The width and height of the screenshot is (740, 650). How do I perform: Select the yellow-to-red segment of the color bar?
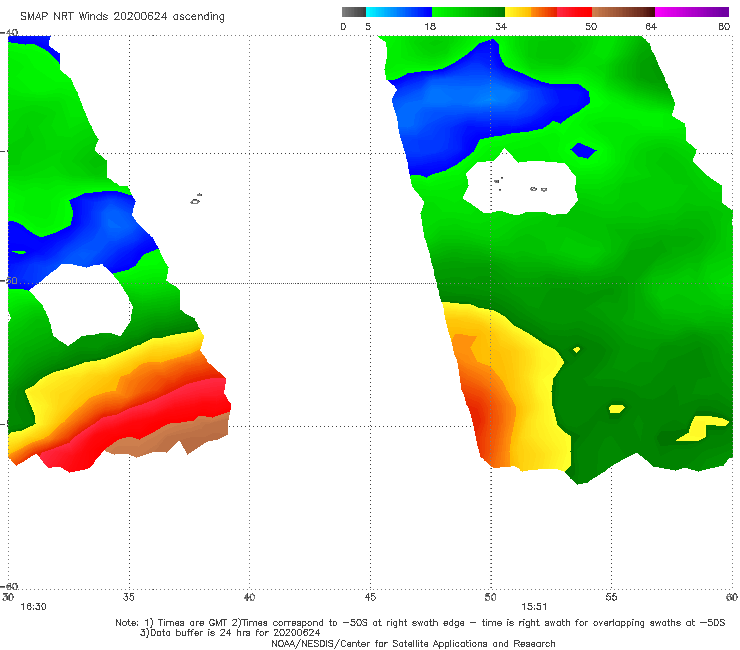[548, 12]
